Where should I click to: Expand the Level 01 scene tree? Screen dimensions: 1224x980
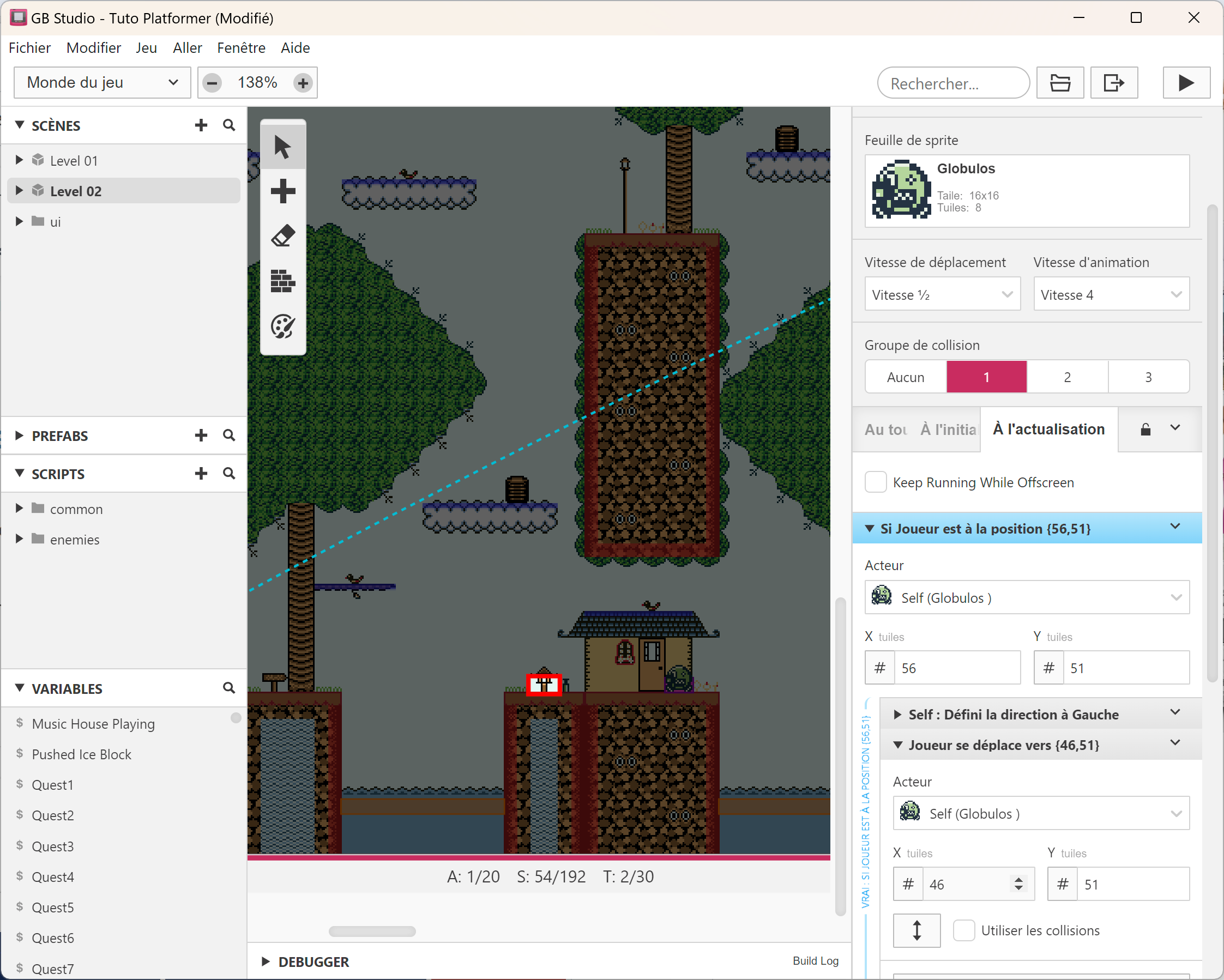pyautogui.click(x=19, y=161)
